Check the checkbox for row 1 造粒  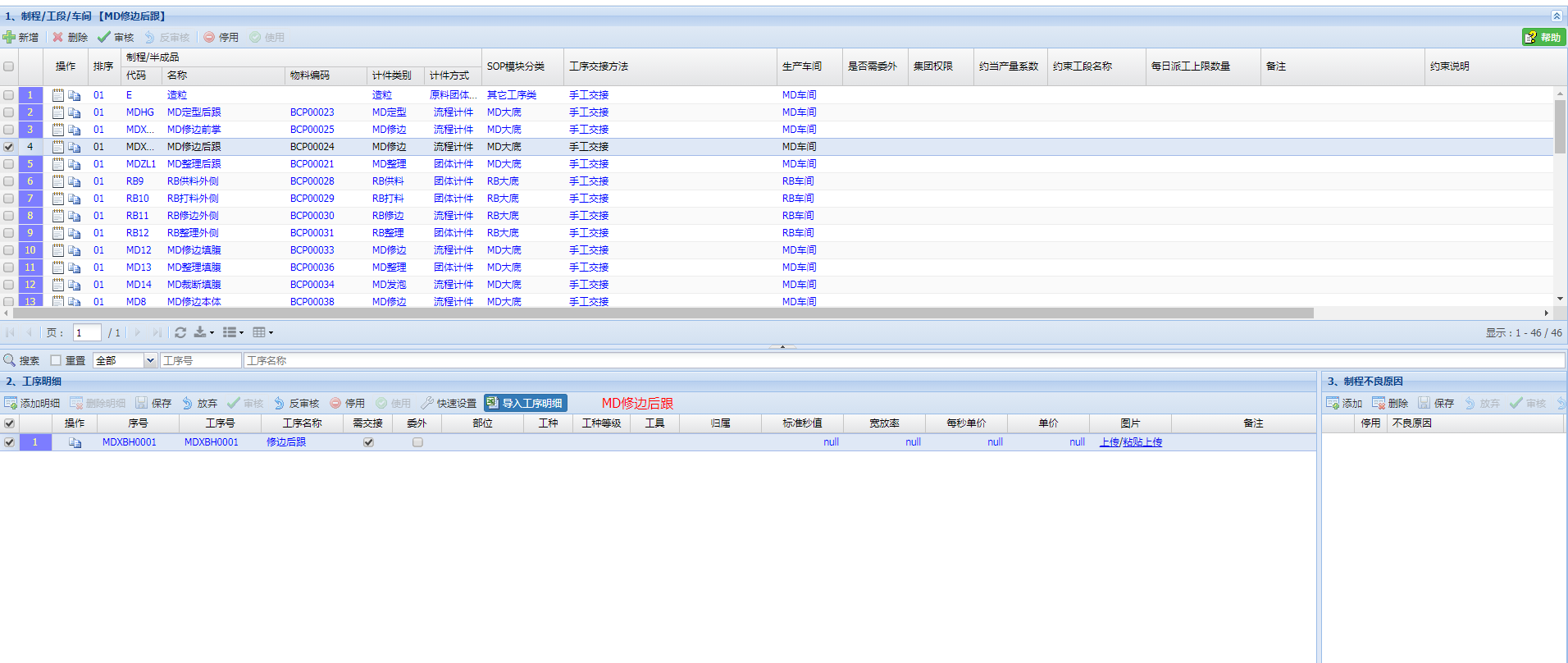click(9, 95)
